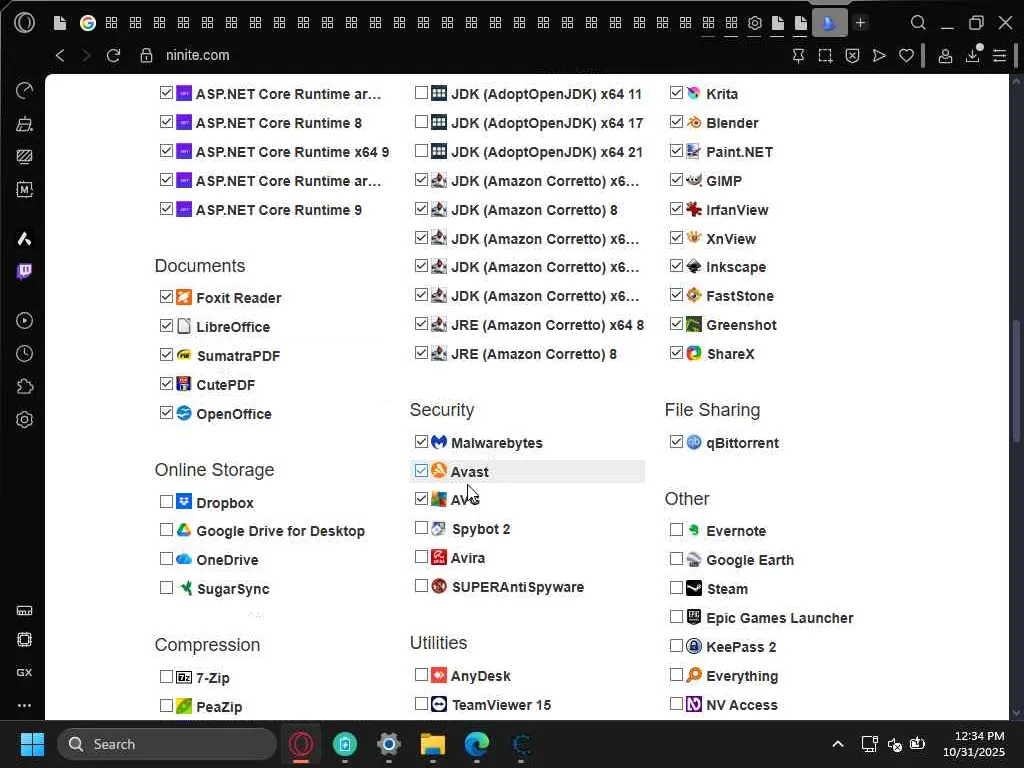1024x768 pixels.
Task: Click the OneDrive cloud icon
Action: 184,559
